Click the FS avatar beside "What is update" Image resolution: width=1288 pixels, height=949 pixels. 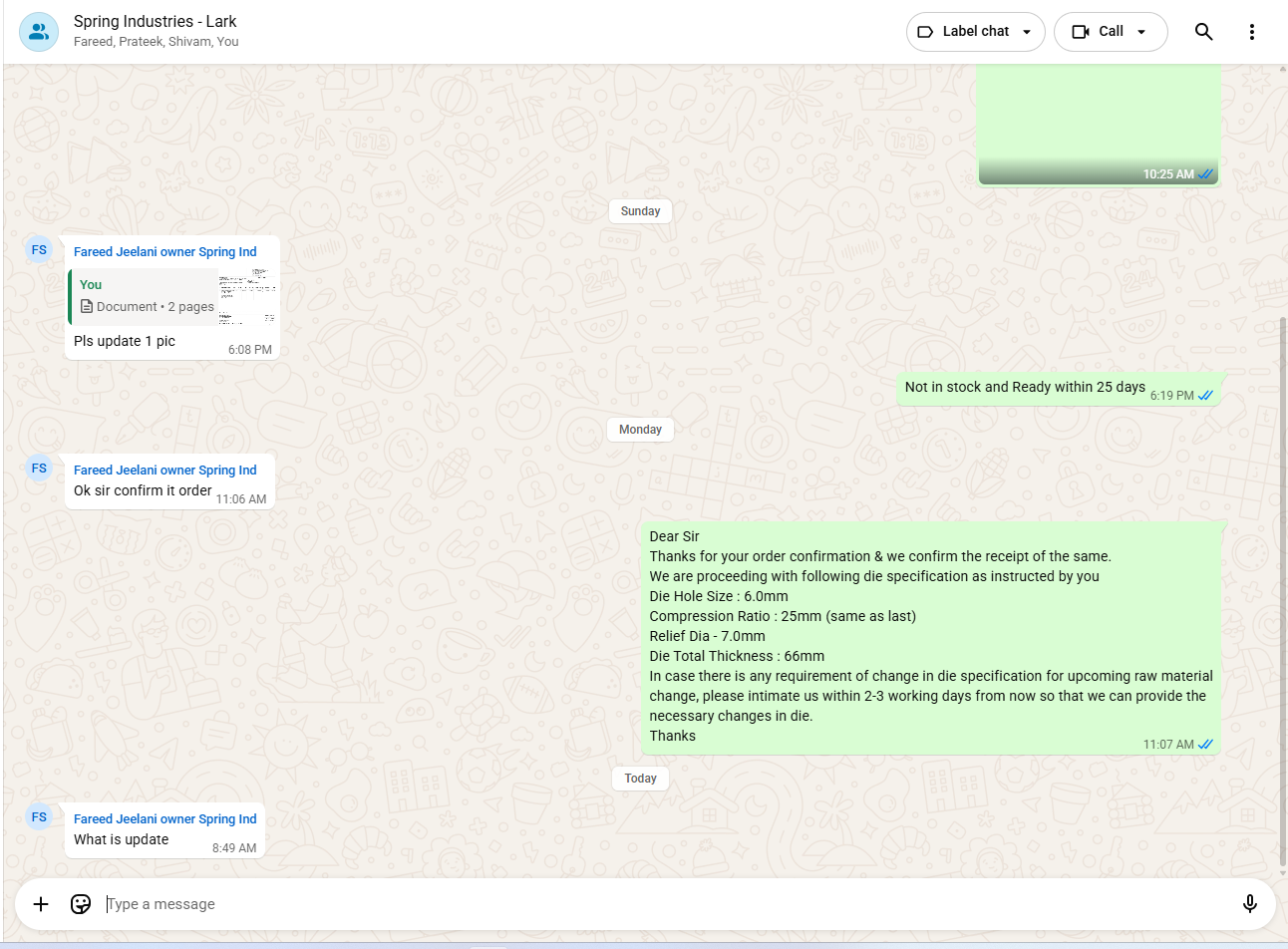click(x=39, y=817)
